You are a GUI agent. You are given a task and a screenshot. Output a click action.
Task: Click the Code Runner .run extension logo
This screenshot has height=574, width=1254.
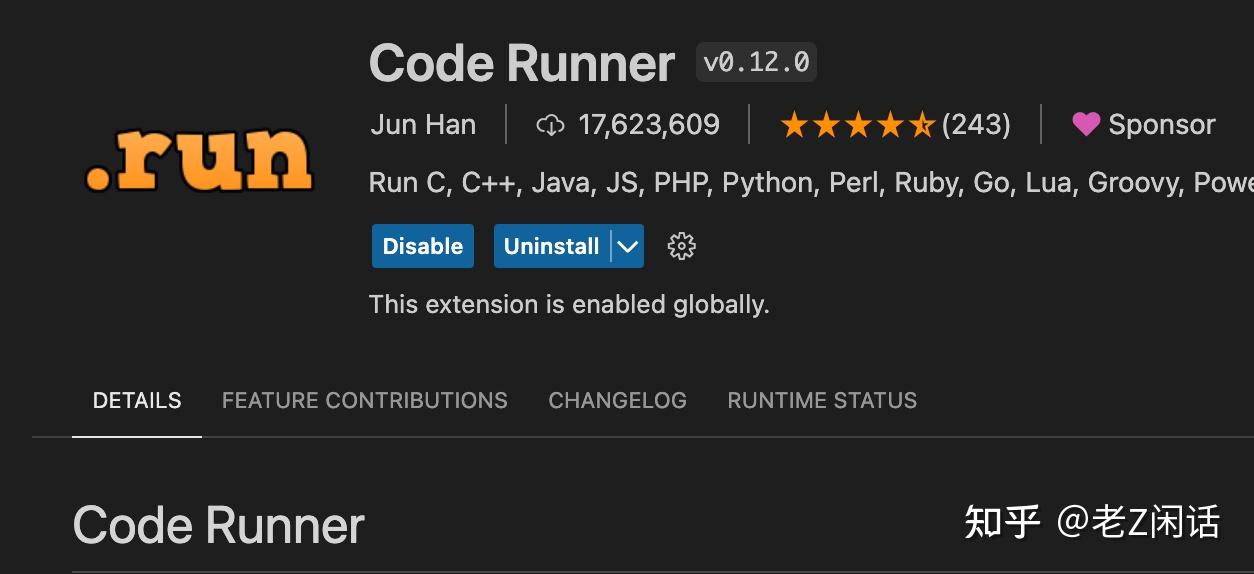199,159
